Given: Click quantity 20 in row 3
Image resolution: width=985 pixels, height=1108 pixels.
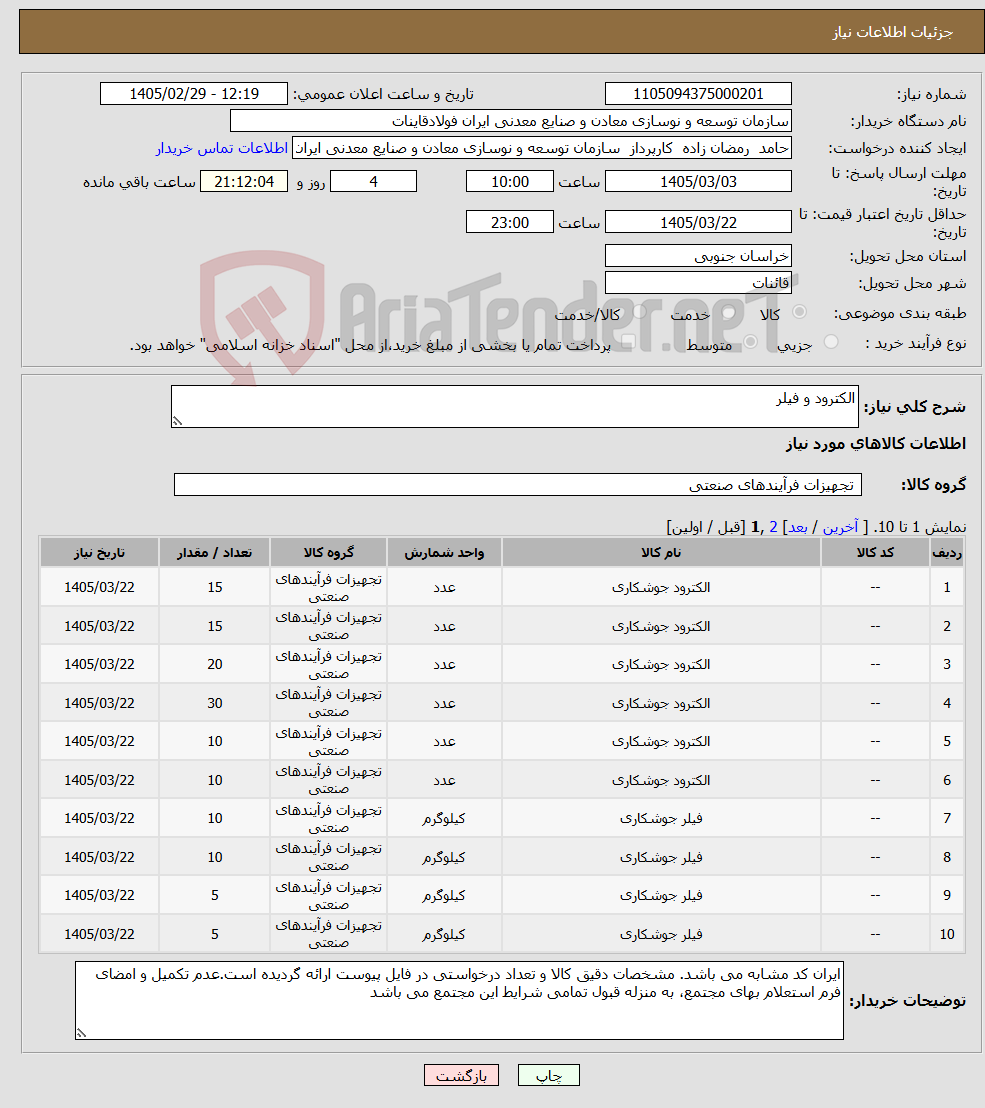Looking at the screenshot, I should 215,664.
